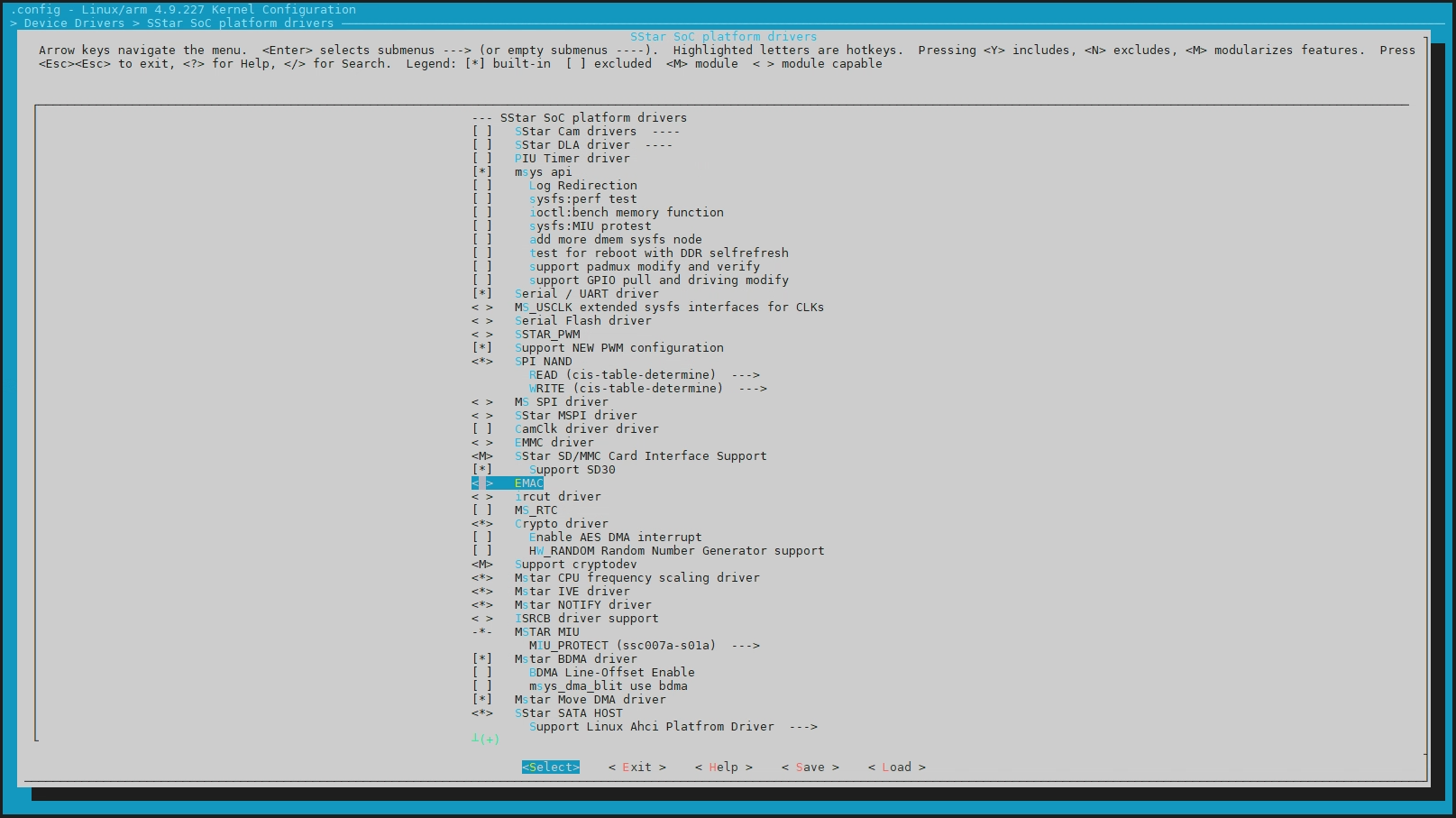This screenshot has width=1456, height=818.
Task: Enable ioctl:bench memory function
Action: (482, 213)
